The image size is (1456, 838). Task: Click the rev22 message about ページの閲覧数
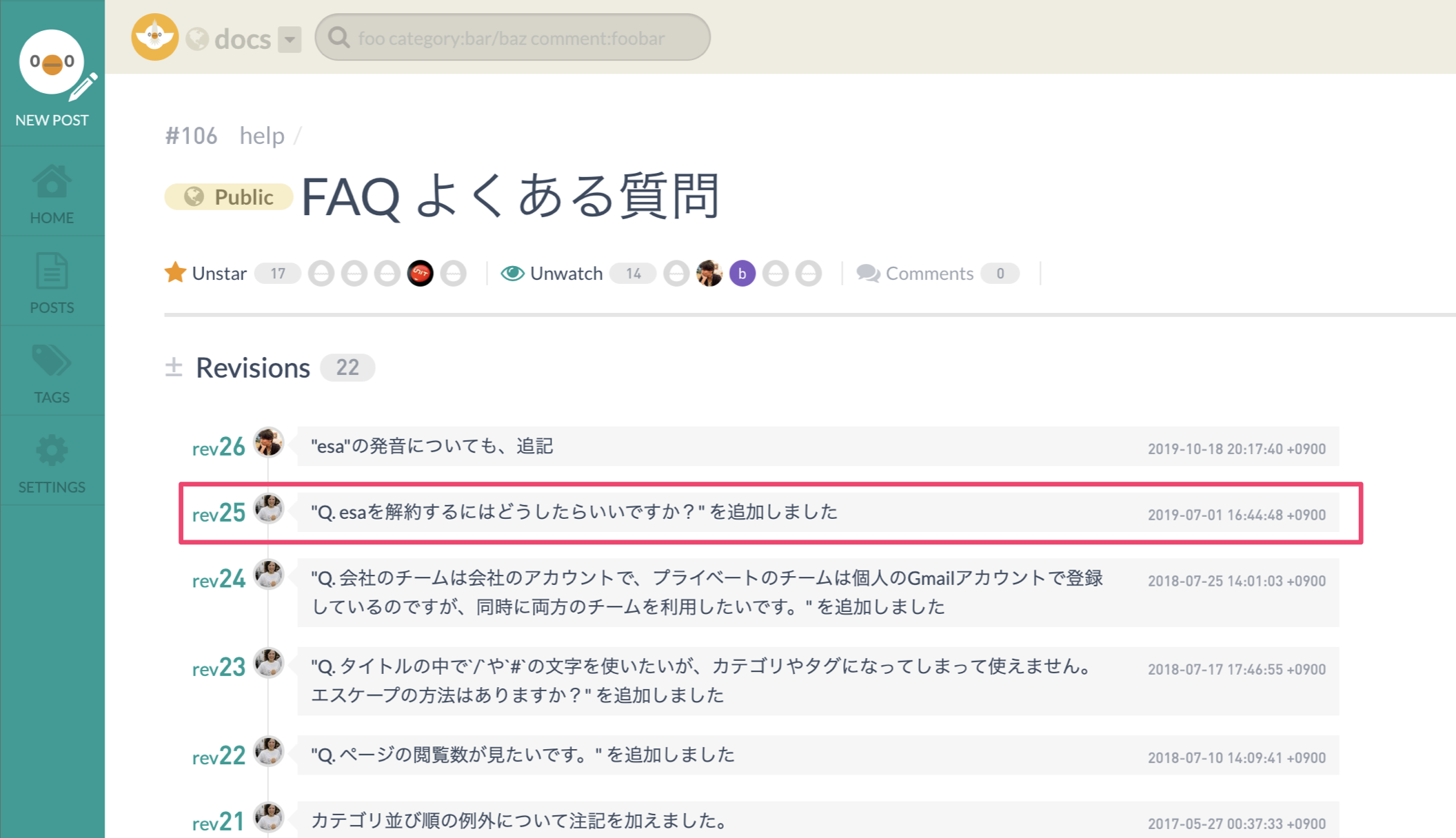pyautogui.click(x=523, y=755)
